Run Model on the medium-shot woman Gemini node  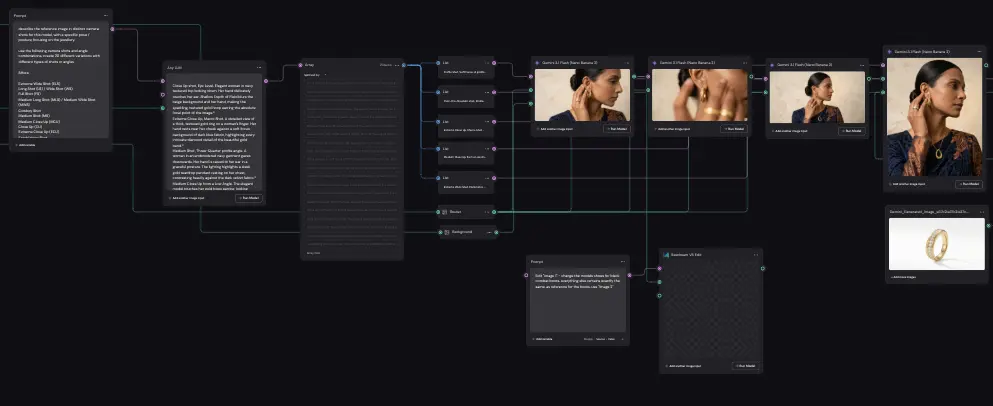point(851,131)
